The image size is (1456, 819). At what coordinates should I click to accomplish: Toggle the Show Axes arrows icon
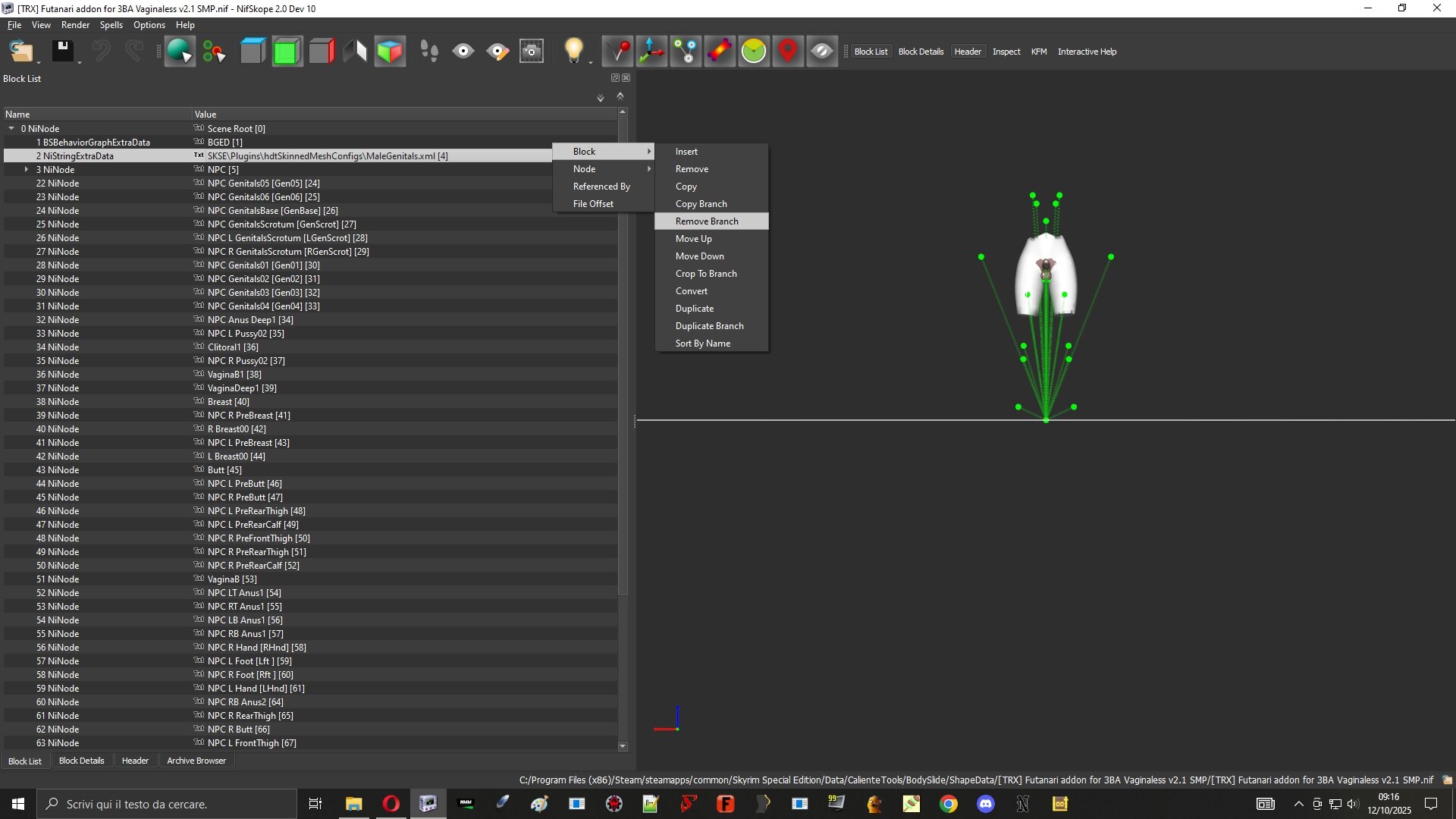click(651, 52)
